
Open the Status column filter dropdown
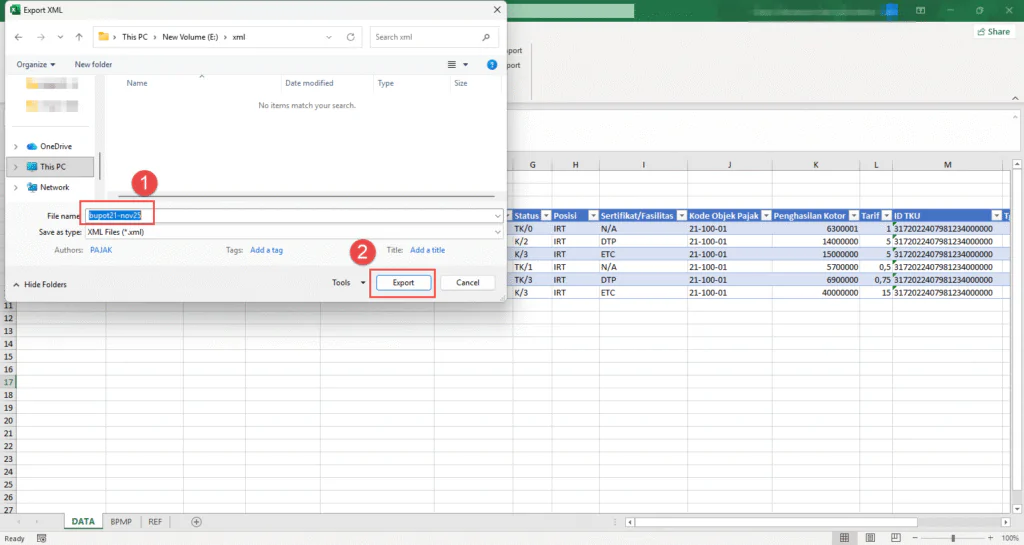pyautogui.click(x=546, y=215)
